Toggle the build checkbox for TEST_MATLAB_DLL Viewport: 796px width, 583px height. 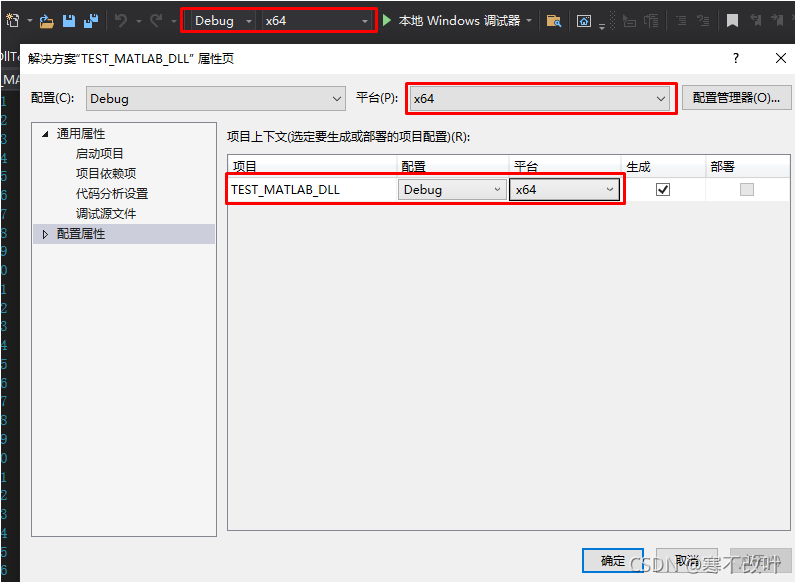click(x=663, y=189)
